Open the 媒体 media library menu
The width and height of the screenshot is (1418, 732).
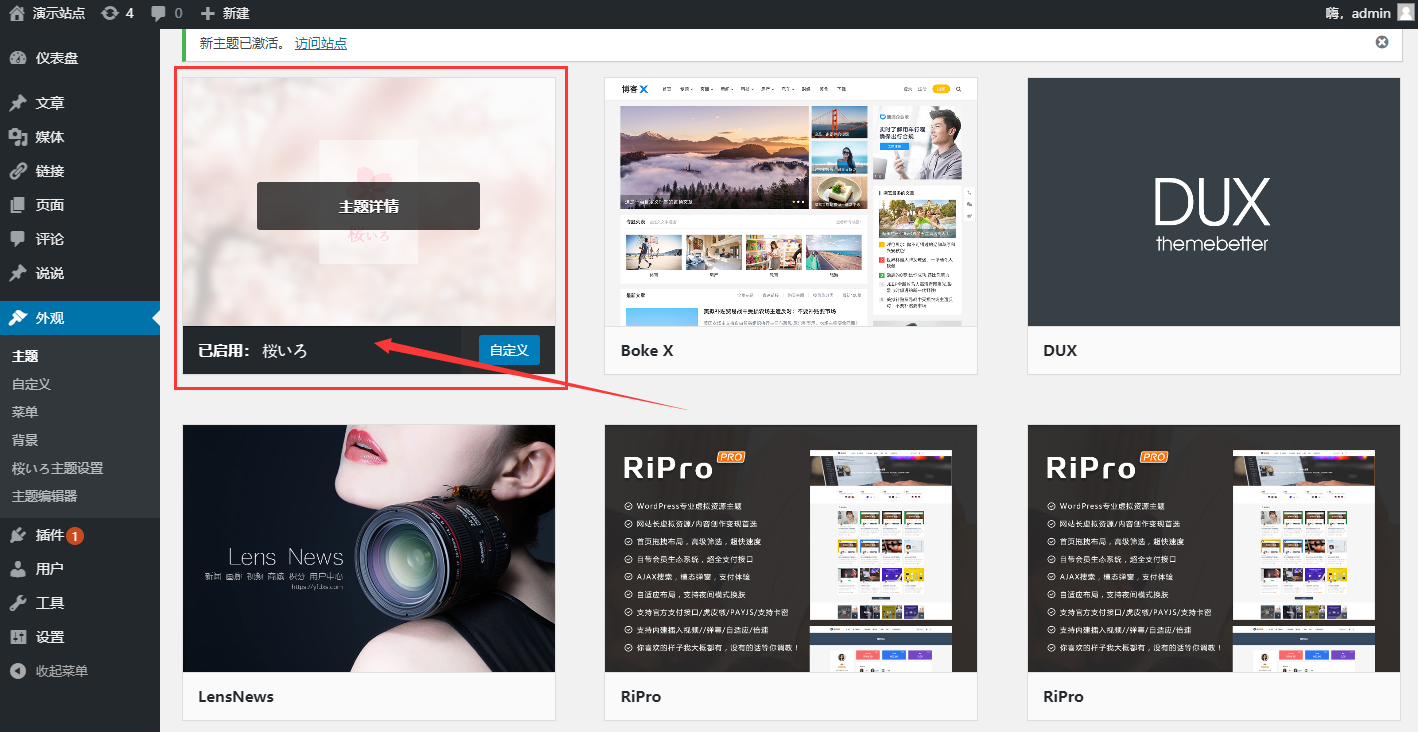coord(49,137)
